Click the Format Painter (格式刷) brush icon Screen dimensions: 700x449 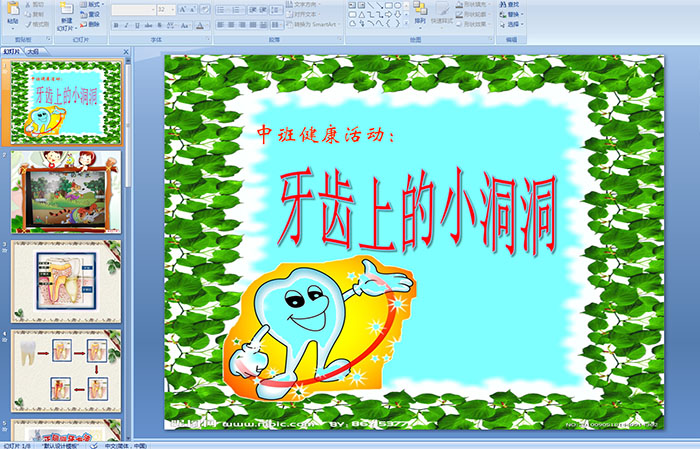tap(28, 25)
